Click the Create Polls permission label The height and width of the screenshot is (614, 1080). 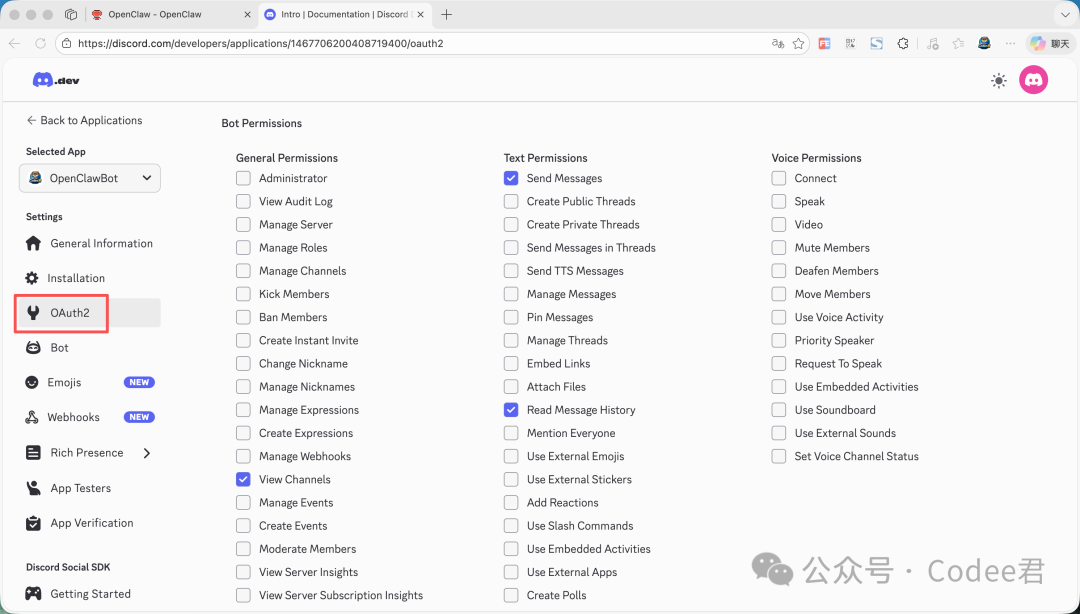[x=557, y=595]
